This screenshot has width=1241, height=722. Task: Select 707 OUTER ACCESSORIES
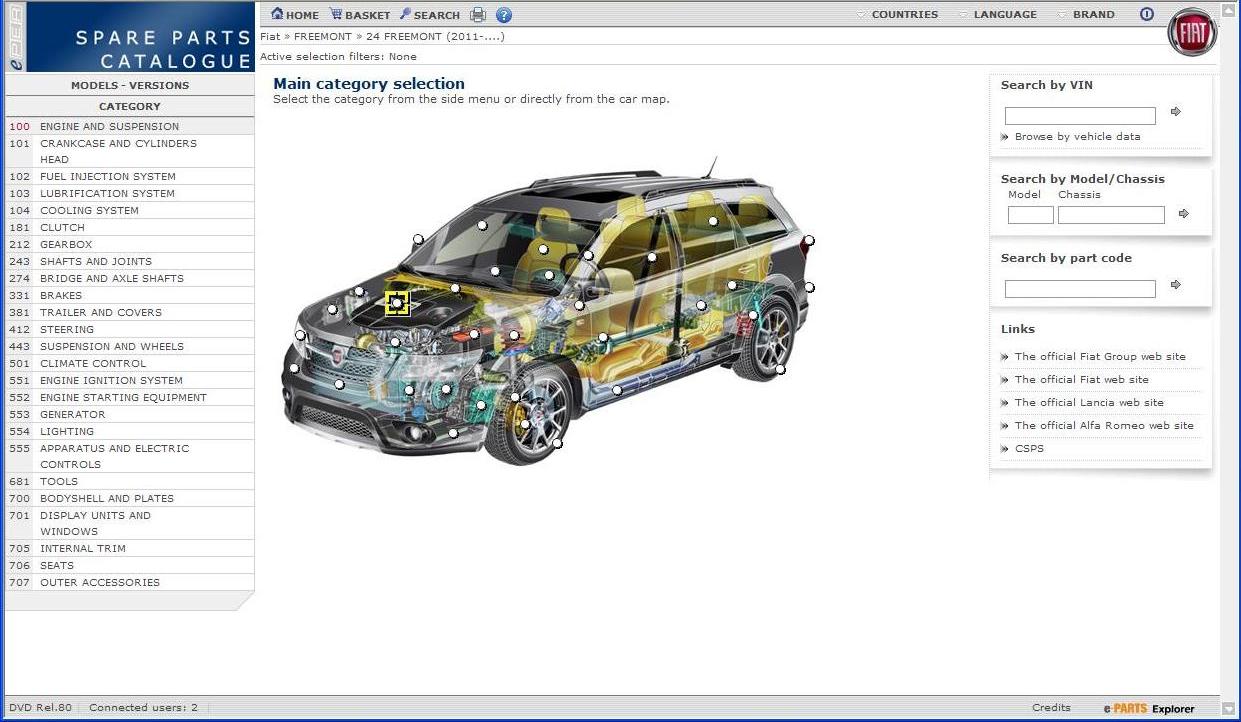pos(130,583)
